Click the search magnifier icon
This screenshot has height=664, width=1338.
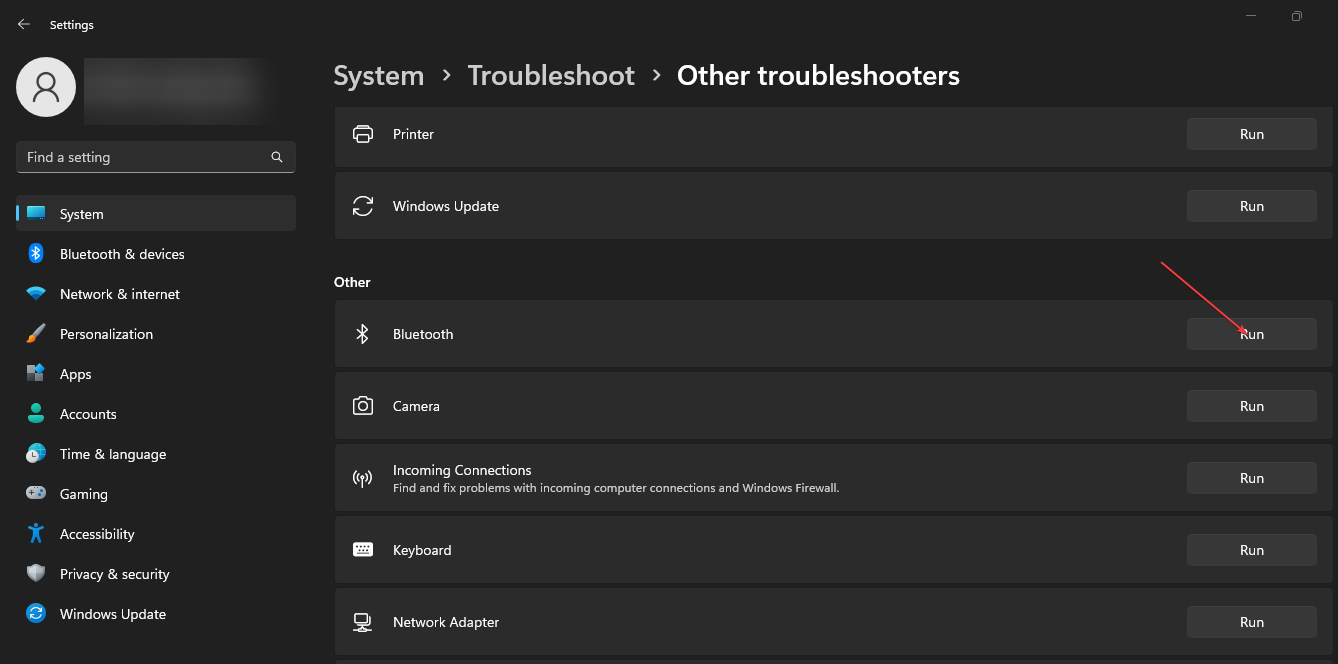[x=277, y=157]
